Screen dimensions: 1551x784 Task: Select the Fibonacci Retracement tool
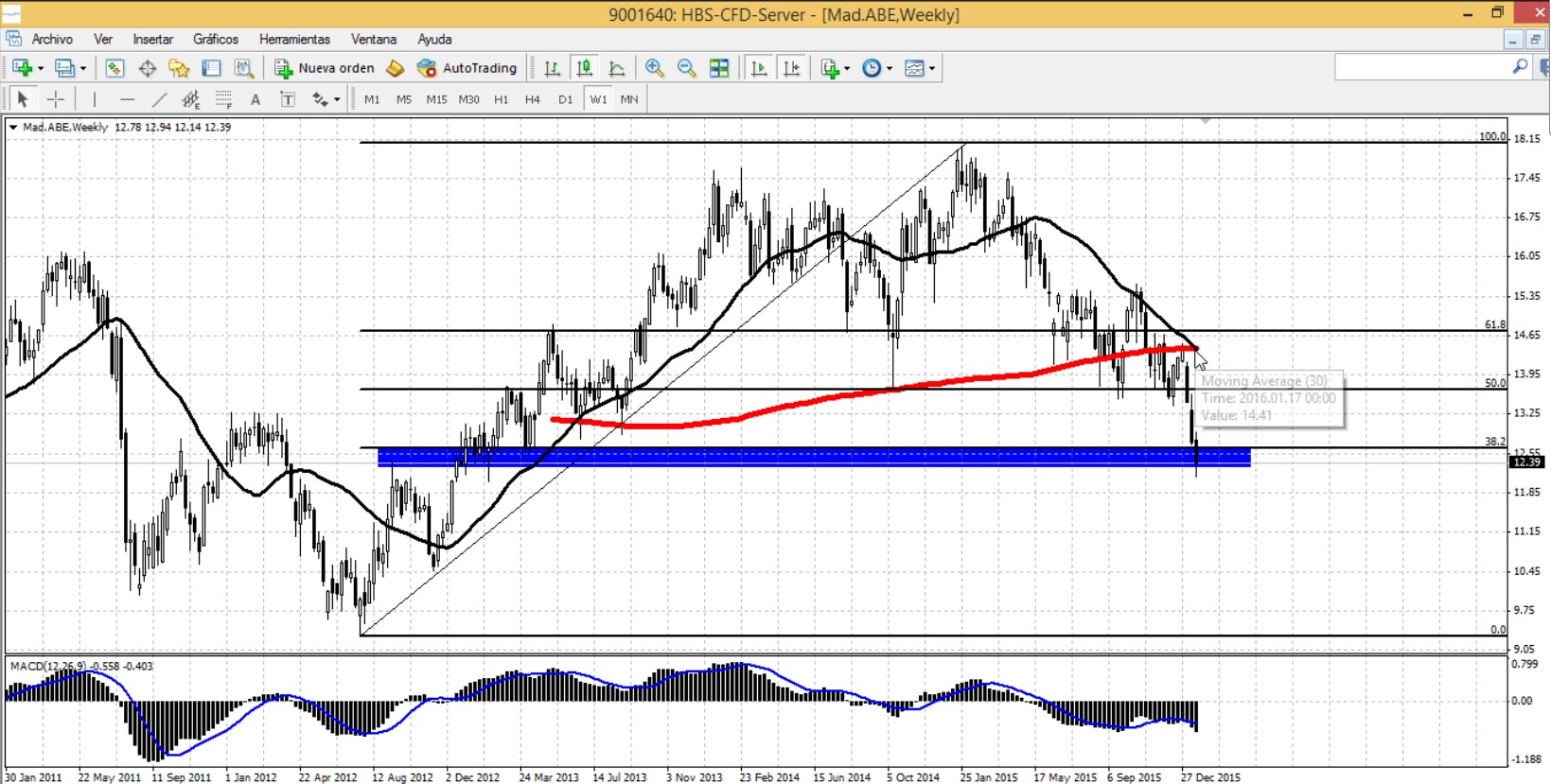(x=223, y=99)
